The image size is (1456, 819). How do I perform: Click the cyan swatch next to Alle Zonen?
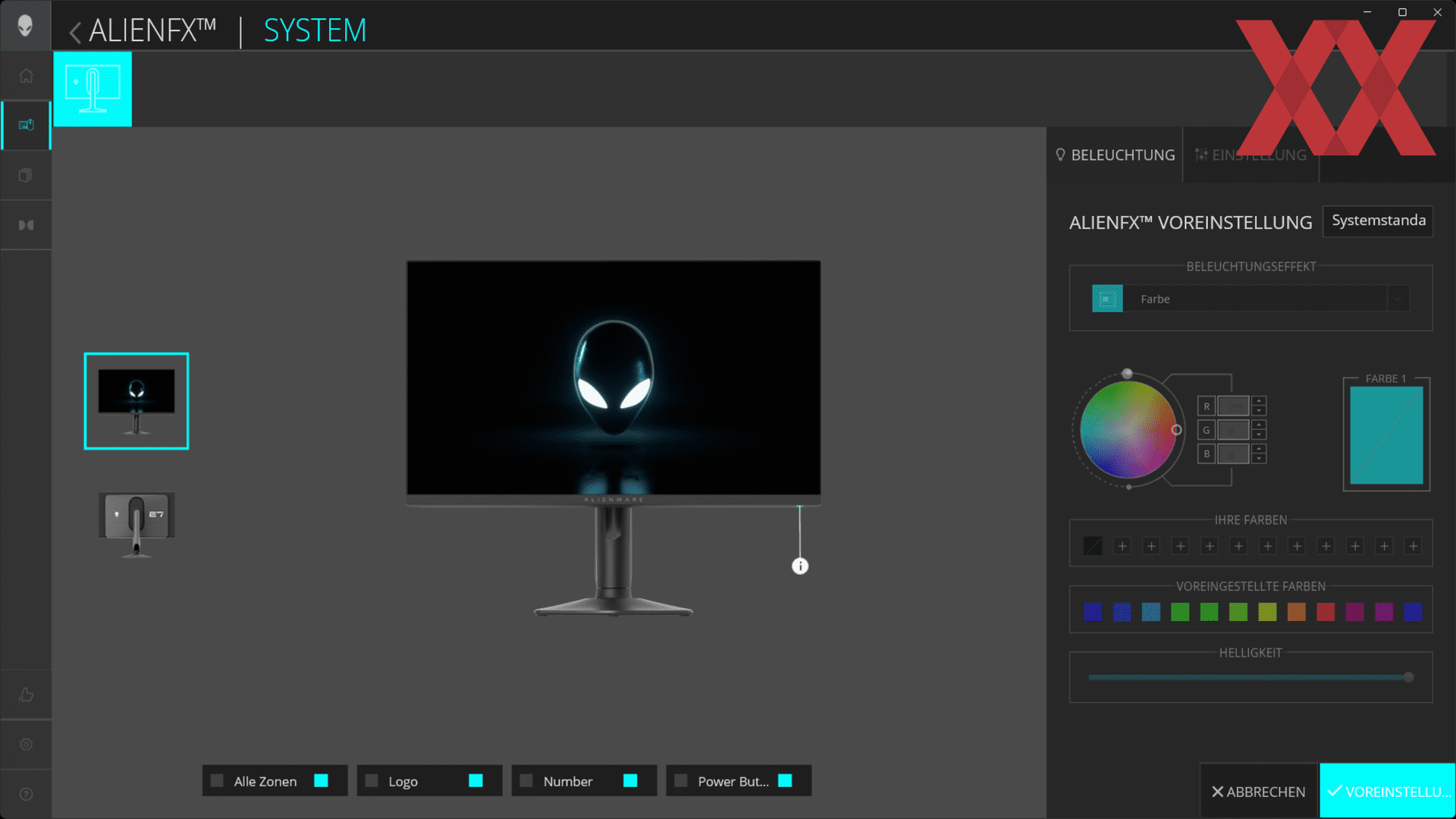(x=321, y=780)
